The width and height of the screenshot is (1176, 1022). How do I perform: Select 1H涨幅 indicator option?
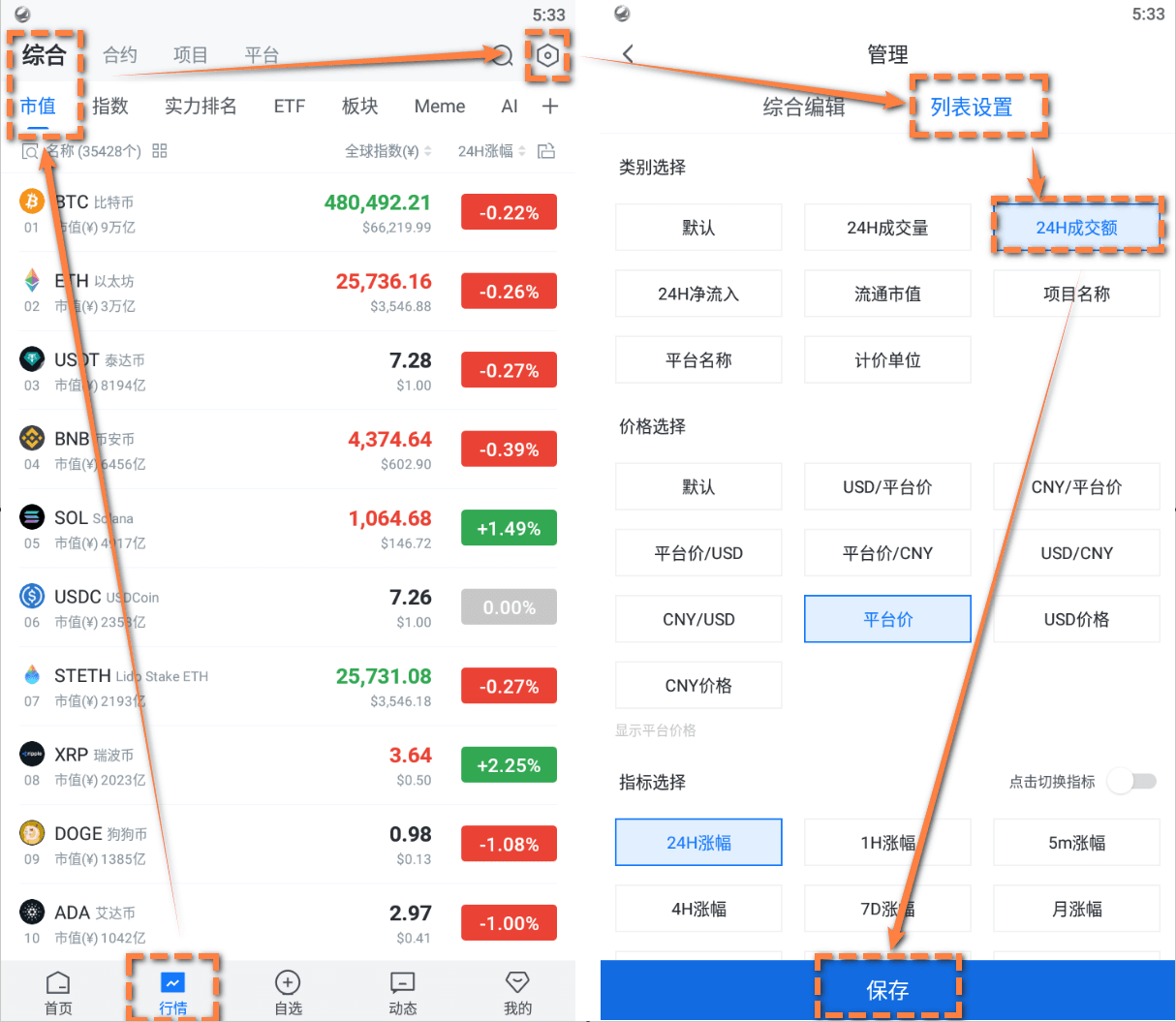887,843
